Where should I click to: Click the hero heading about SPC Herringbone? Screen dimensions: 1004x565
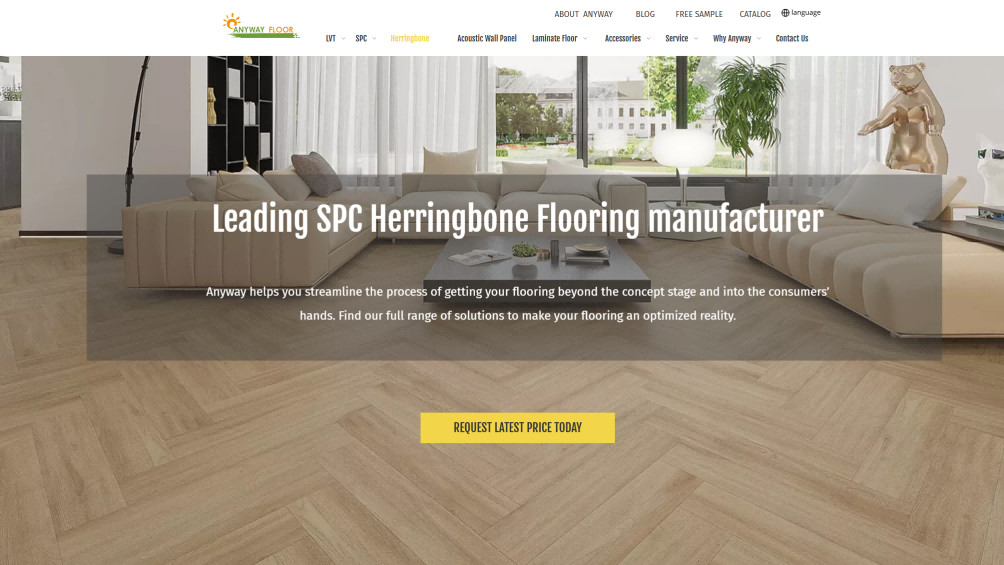[517, 219]
